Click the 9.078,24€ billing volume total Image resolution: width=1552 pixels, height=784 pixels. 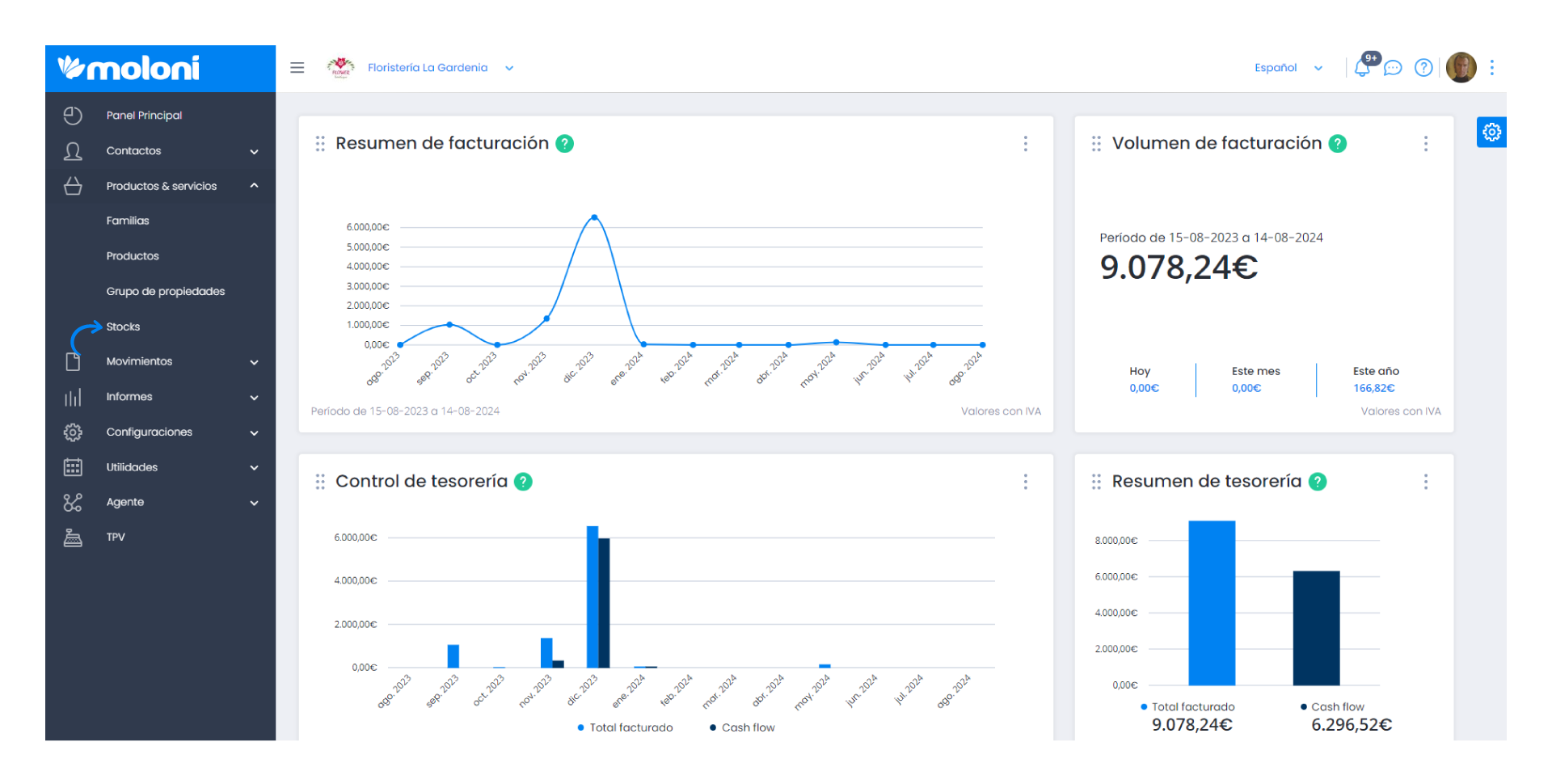(x=1179, y=268)
